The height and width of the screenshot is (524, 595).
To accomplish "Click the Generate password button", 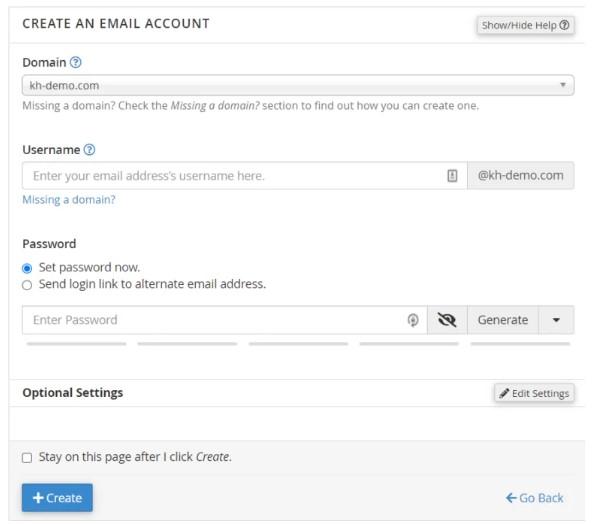I will pyautogui.click(x=503, y=320).
